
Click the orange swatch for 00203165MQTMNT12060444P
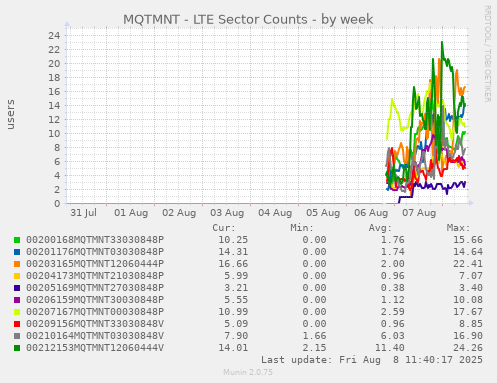click(17, 264)
